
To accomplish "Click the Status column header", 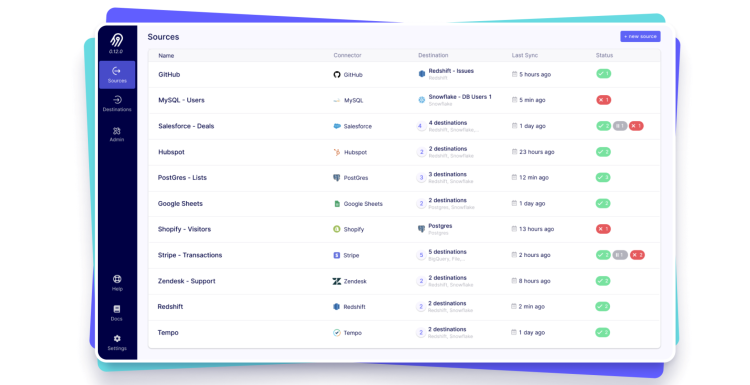I will click(604, 55).
